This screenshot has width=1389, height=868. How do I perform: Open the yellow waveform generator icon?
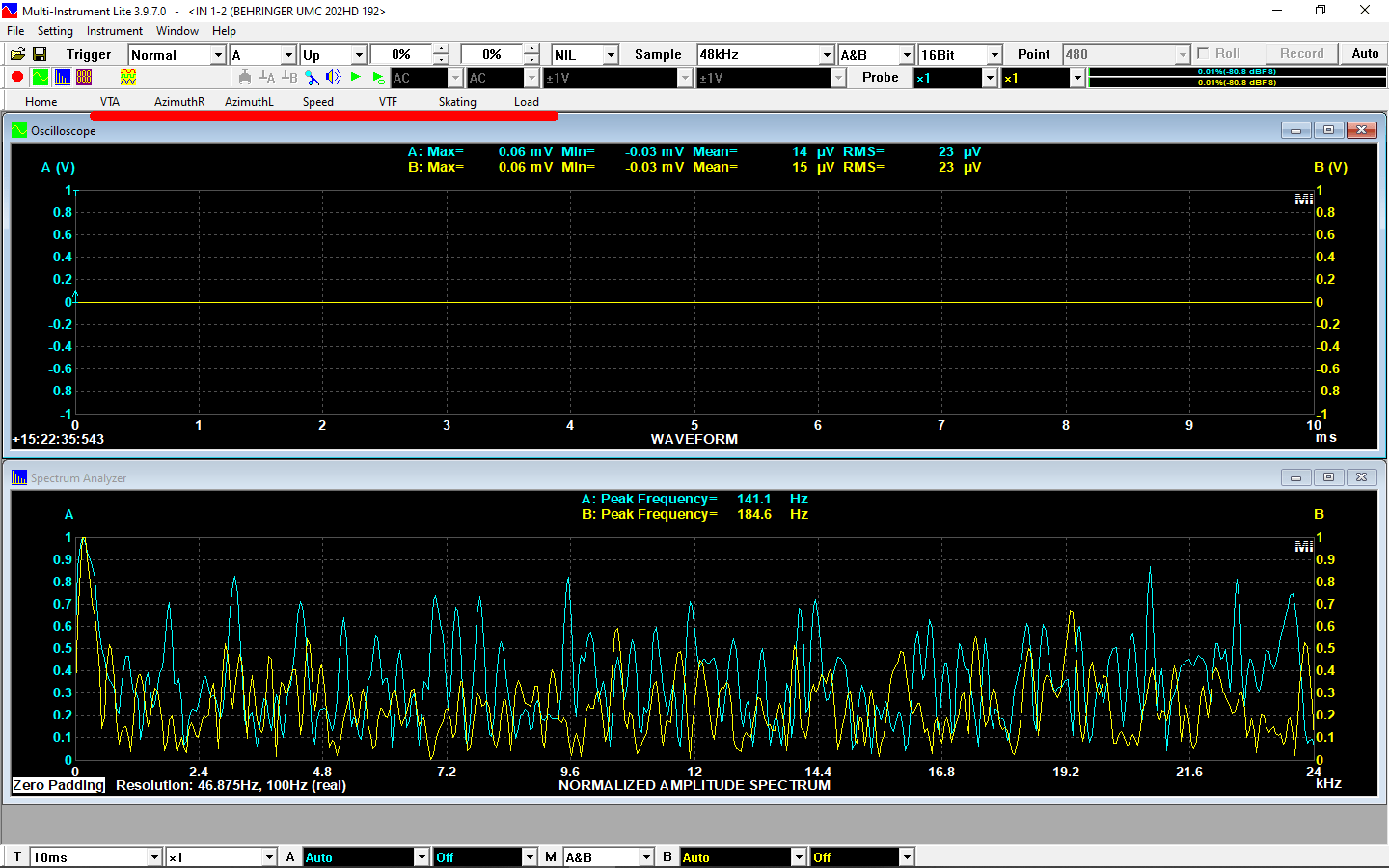128,77
